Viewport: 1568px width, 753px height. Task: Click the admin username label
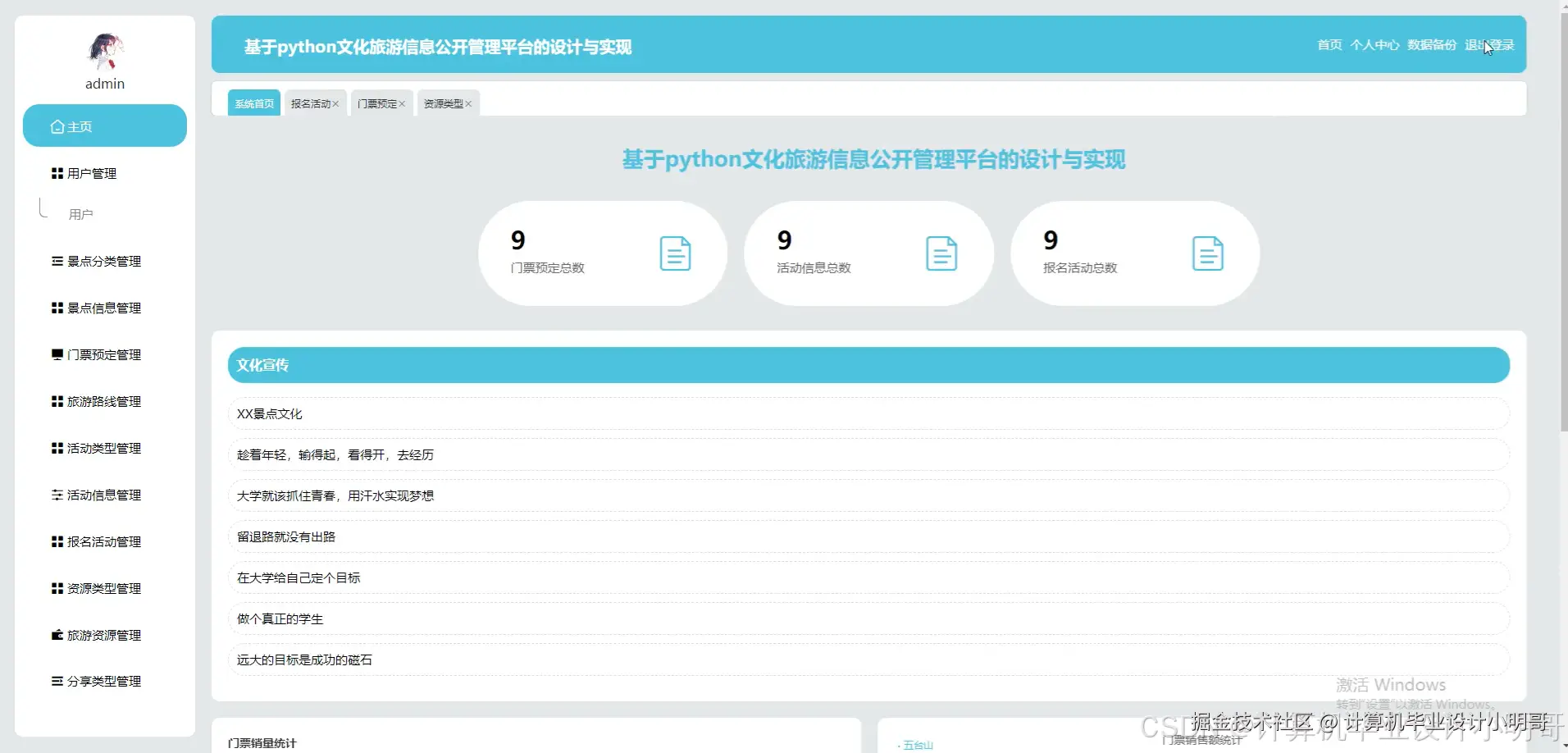tap(105, 84)
